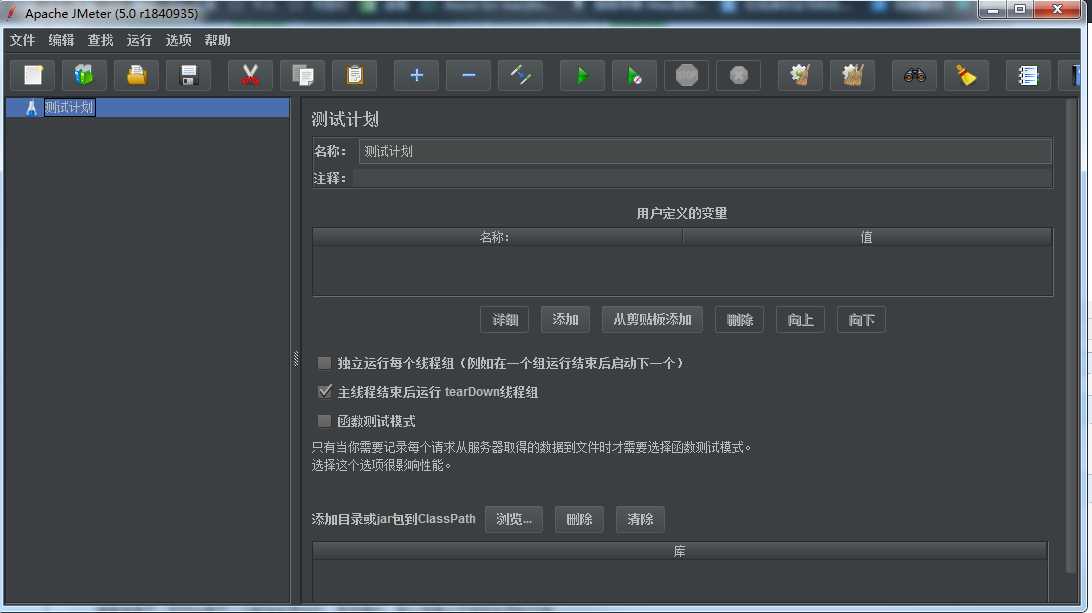Click 浏览... to add a jar to ClassPath

(x=513, y=519)
